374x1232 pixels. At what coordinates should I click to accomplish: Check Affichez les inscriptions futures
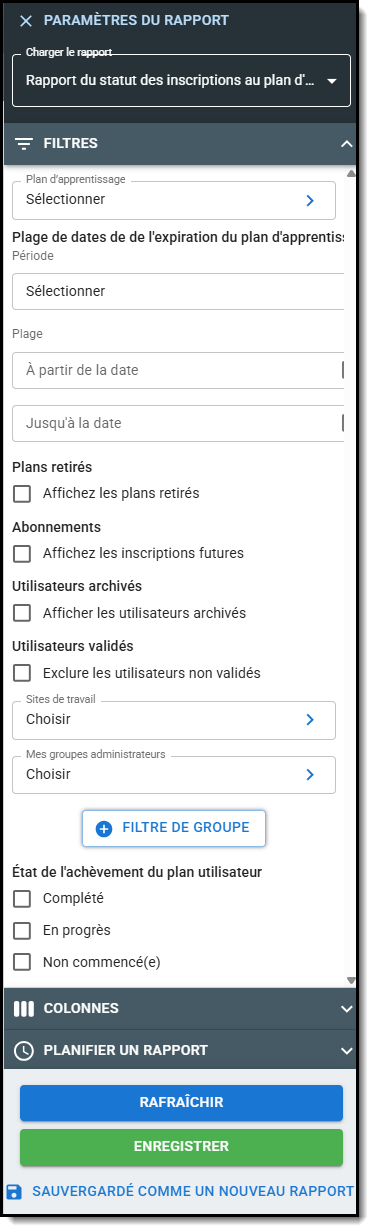(22, 553)
